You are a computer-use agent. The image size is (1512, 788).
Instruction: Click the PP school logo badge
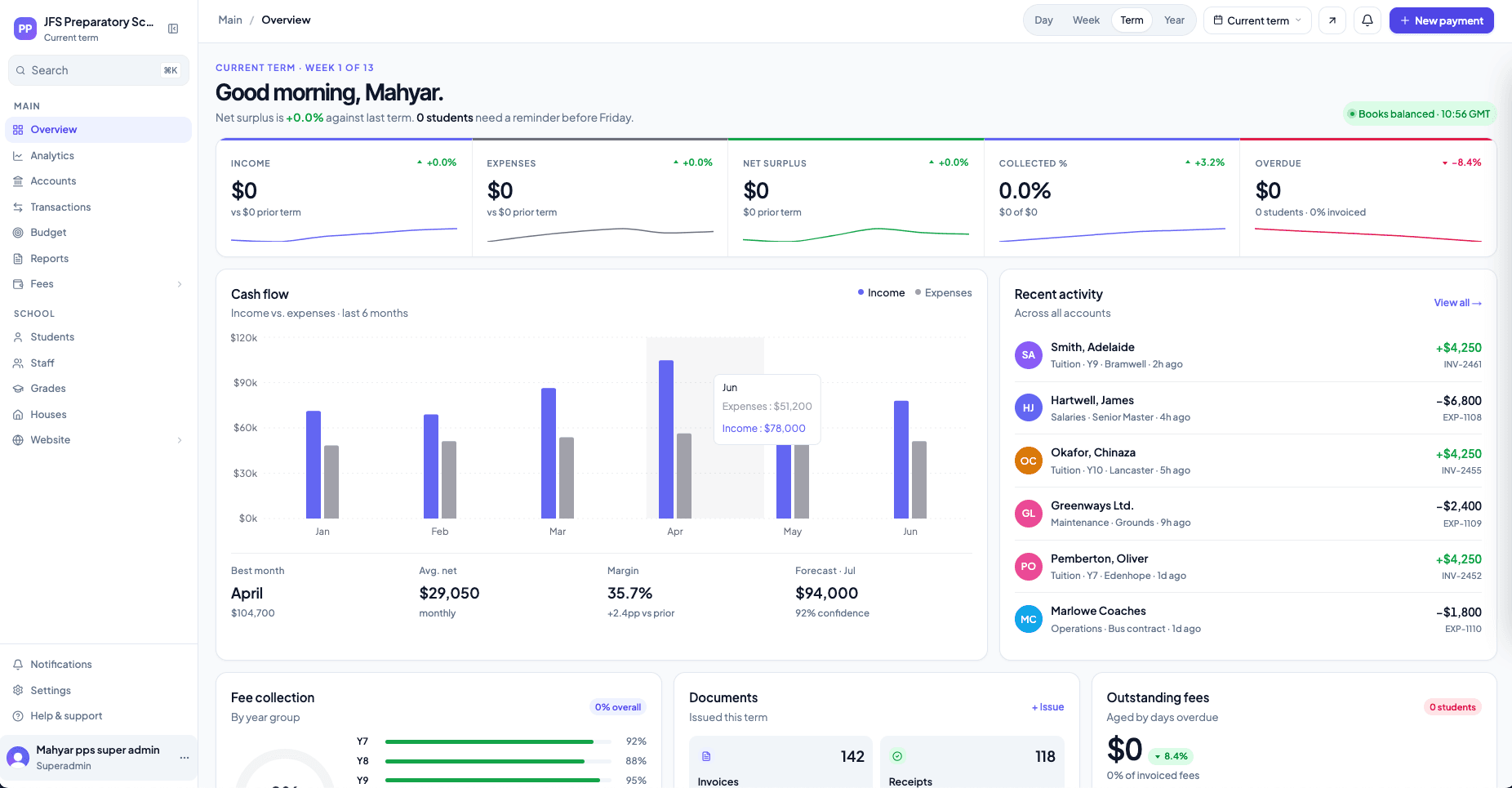tap(25, 29)
